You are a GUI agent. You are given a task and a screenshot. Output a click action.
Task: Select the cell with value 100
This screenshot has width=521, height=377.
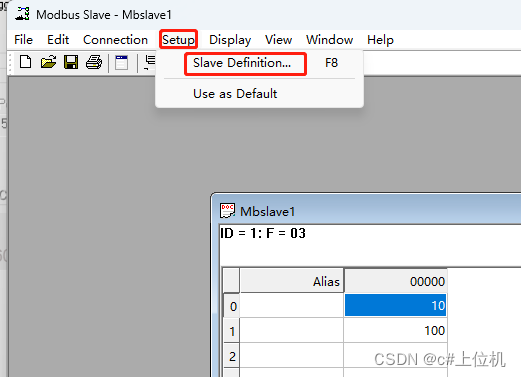(395, 330)
